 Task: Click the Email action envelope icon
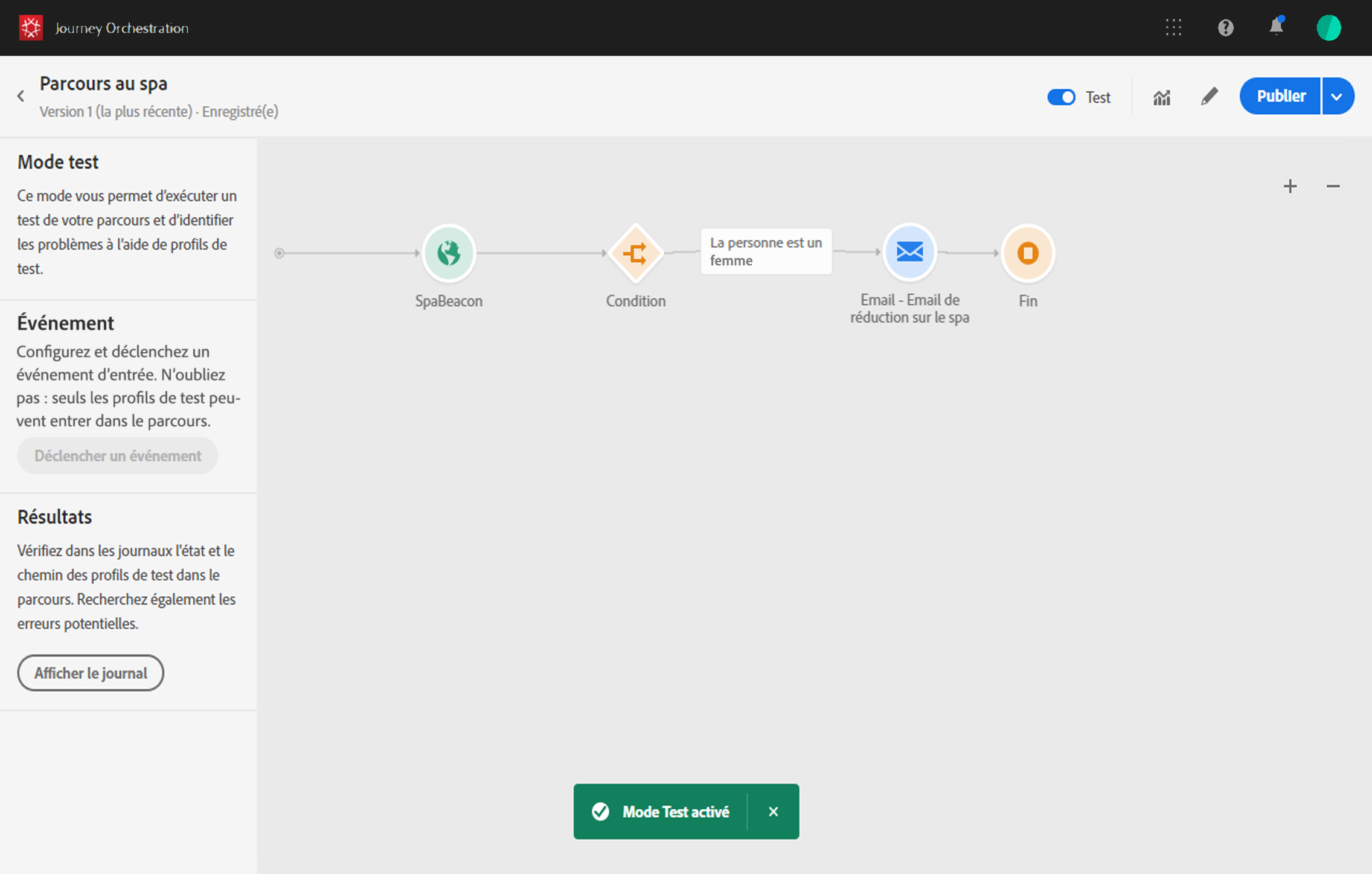[x=909, y=251]
